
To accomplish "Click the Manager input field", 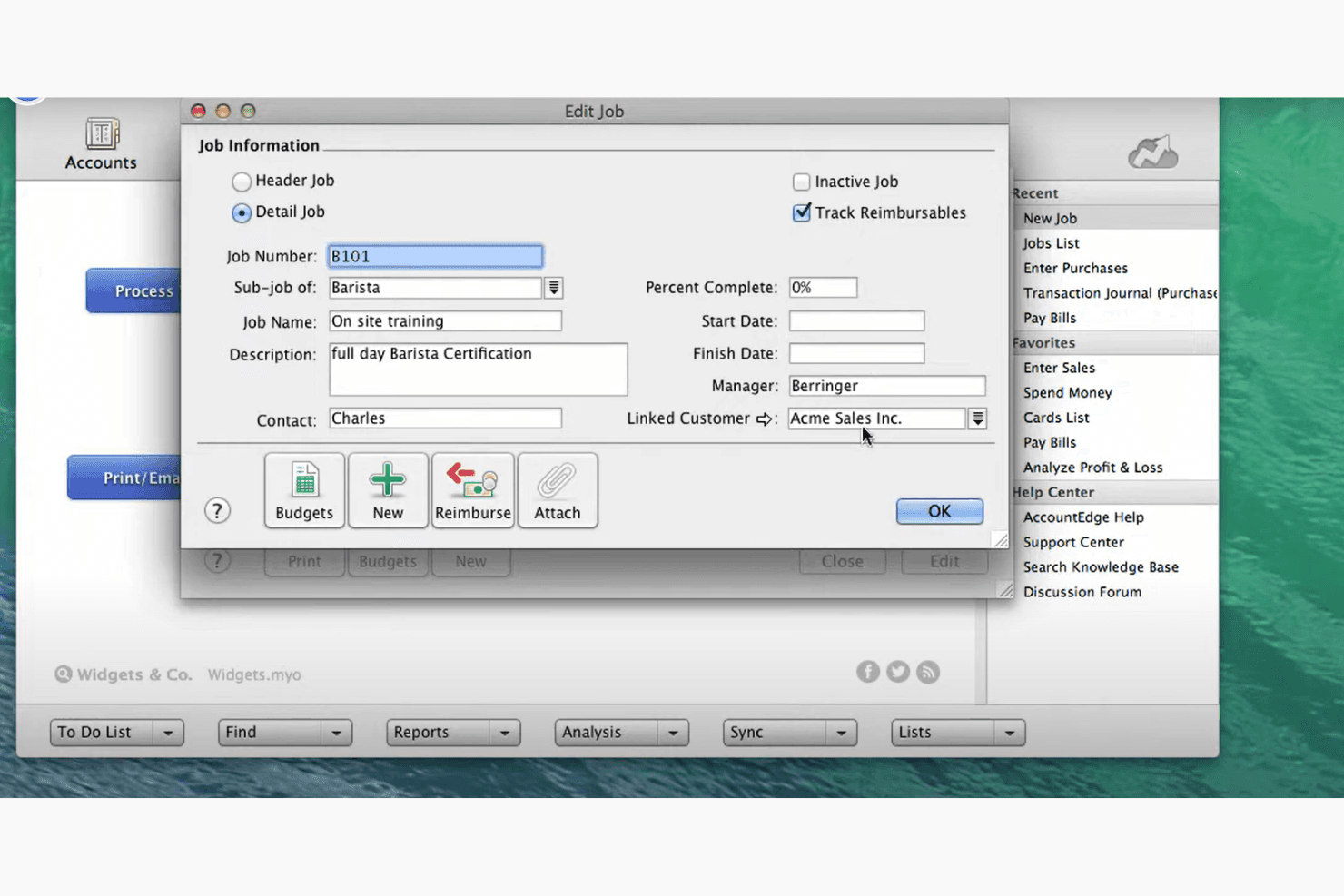I will 887,386.
